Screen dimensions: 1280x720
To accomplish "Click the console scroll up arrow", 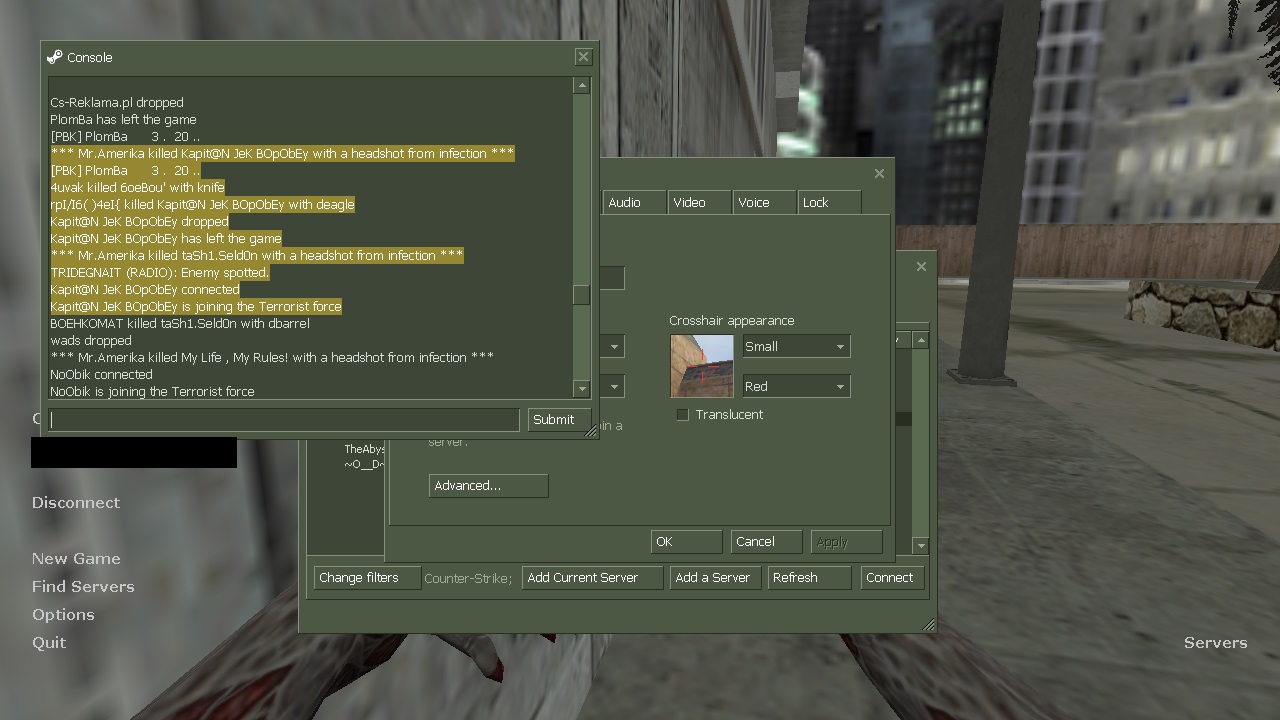I will coord(581,86).
